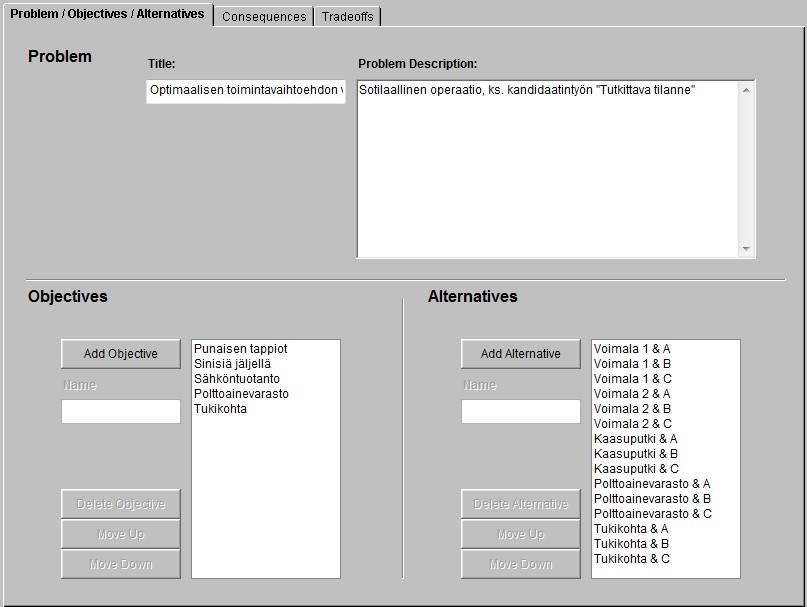
Task: Click the Delete Objective button
Action: (121, 504)
